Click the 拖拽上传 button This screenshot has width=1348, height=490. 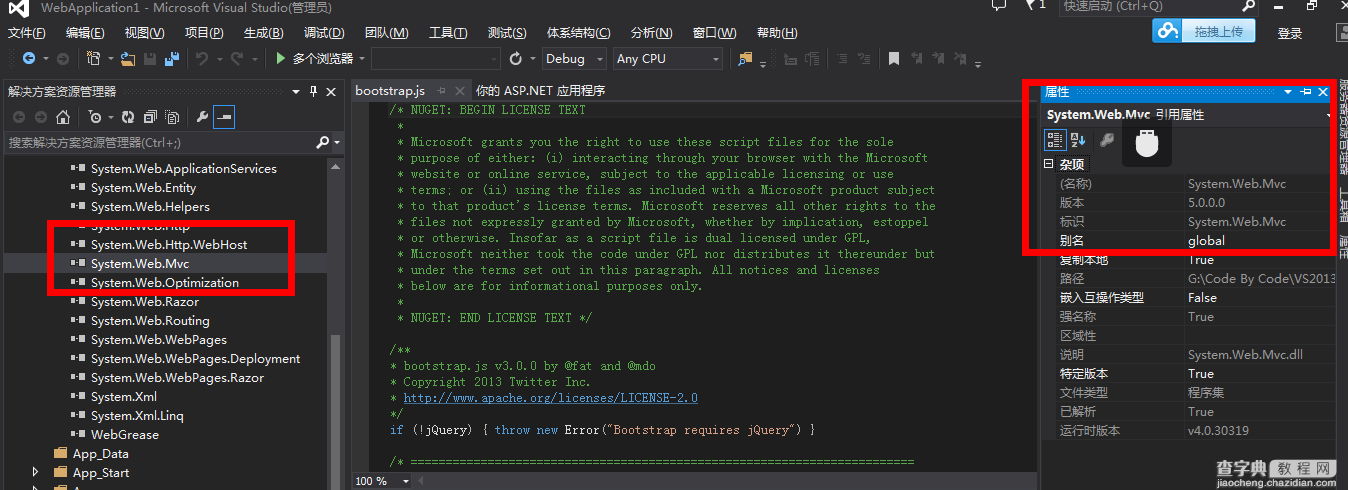click(x=1218, y=32)
